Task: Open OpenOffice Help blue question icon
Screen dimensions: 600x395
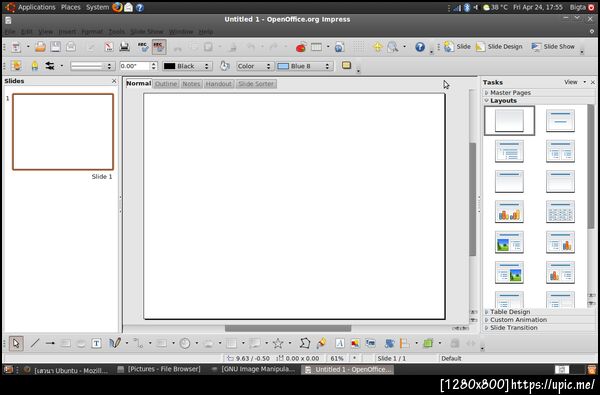Action: [x=420, y=47]
